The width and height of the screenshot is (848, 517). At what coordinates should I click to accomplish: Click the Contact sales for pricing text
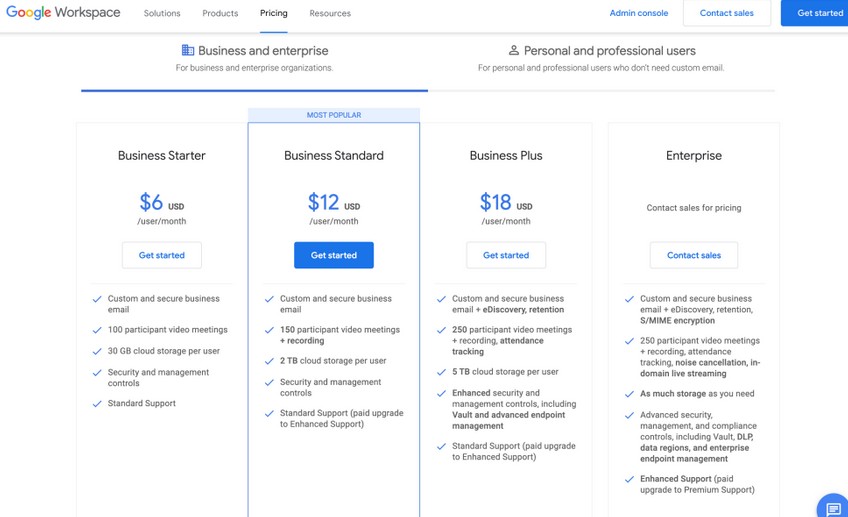point(694,208)
